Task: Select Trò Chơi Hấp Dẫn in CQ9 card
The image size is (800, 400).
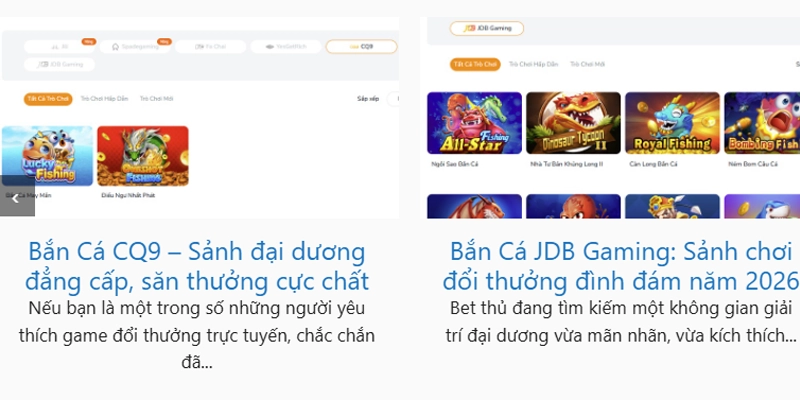Action: coord(104,99)
